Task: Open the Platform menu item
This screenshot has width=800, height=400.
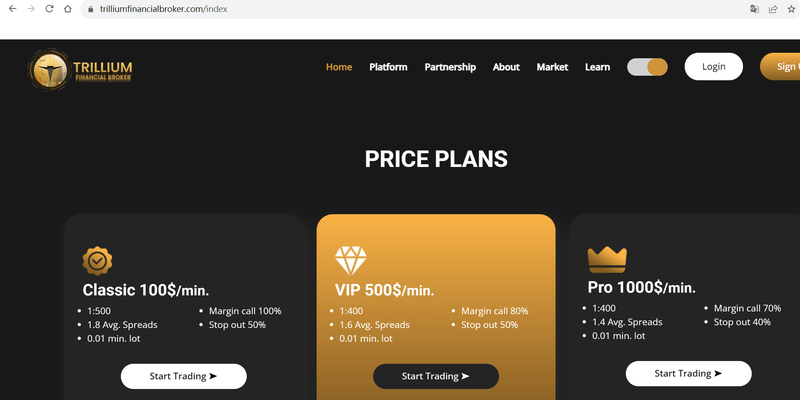Action: [x=388, y=67]
